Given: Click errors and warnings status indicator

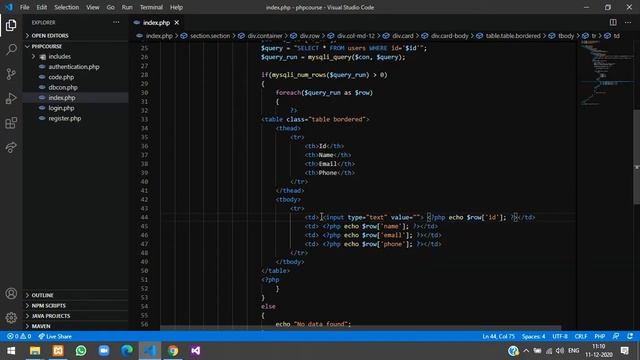Looking at the screenshot, I should [x=19, y=336].
